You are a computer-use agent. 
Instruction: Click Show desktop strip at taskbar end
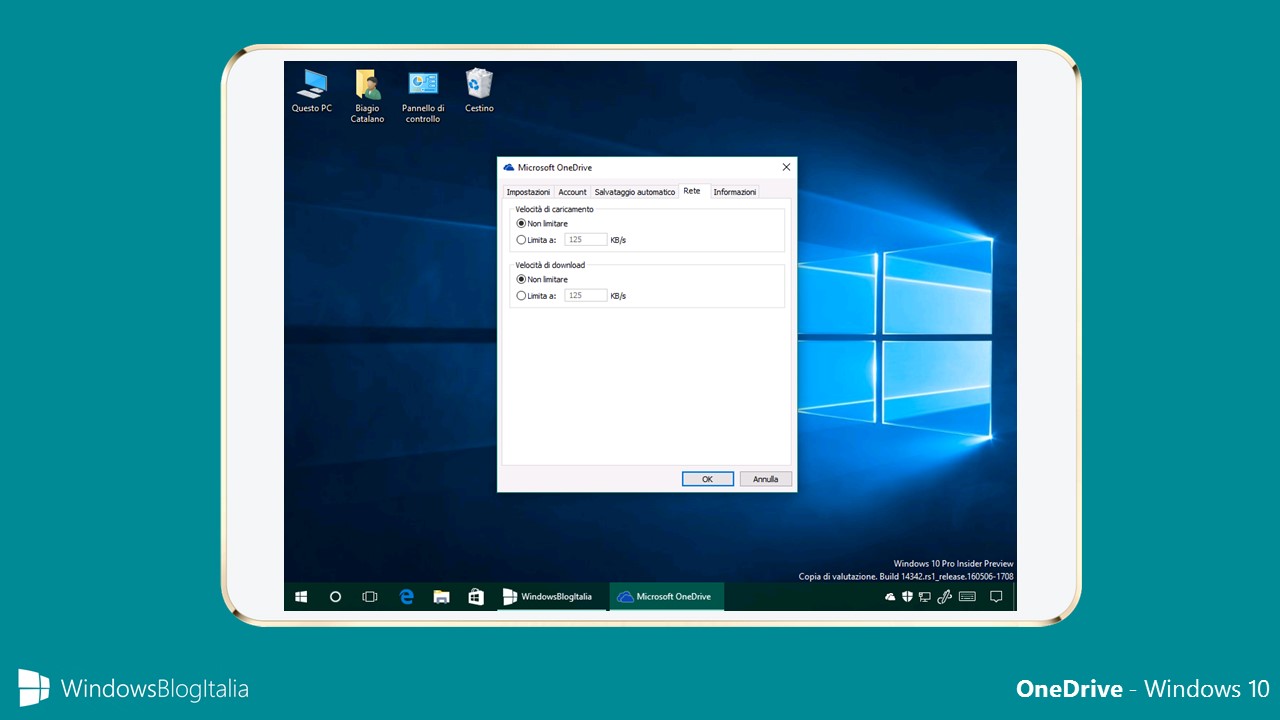[1014, 597]
